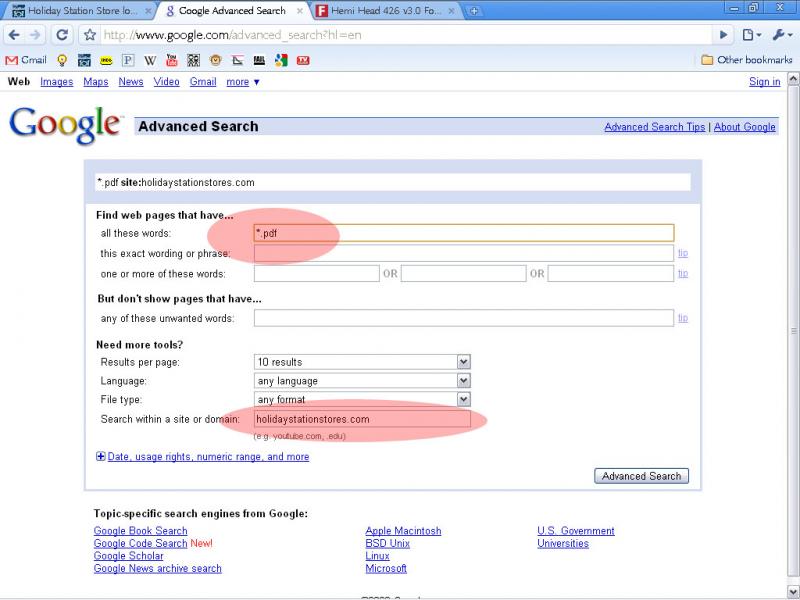Open the light bulb bookmark icon
The width and height of the screenshot is (800, 600).
pos(62,60)
